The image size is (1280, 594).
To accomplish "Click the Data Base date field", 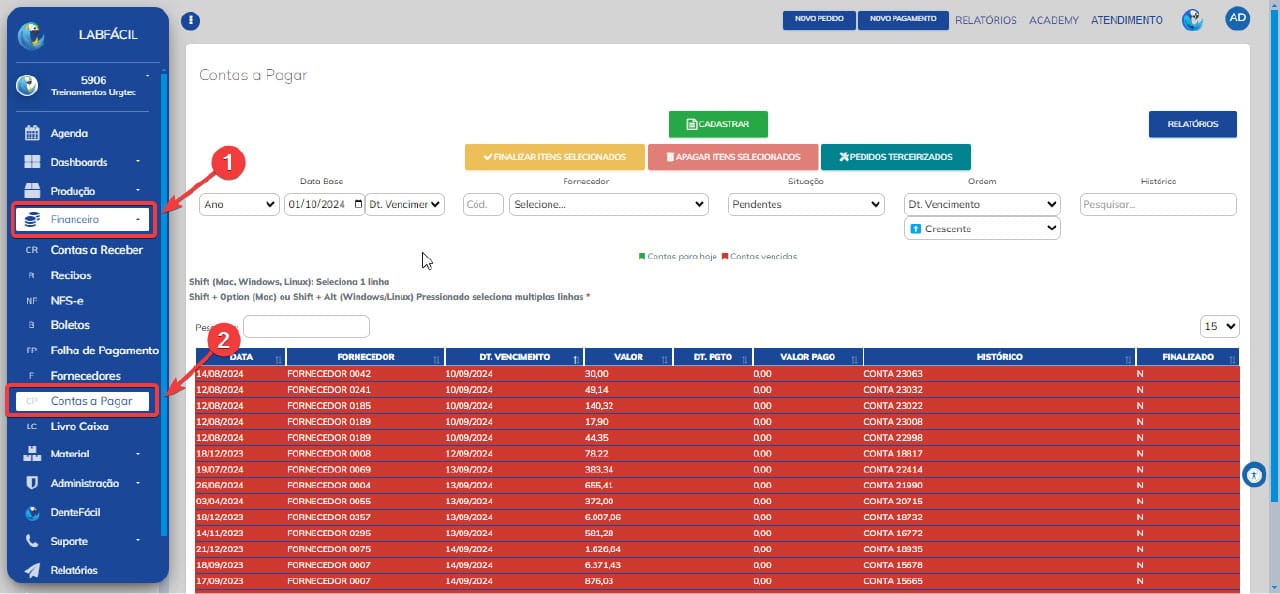I will (324, 204).
